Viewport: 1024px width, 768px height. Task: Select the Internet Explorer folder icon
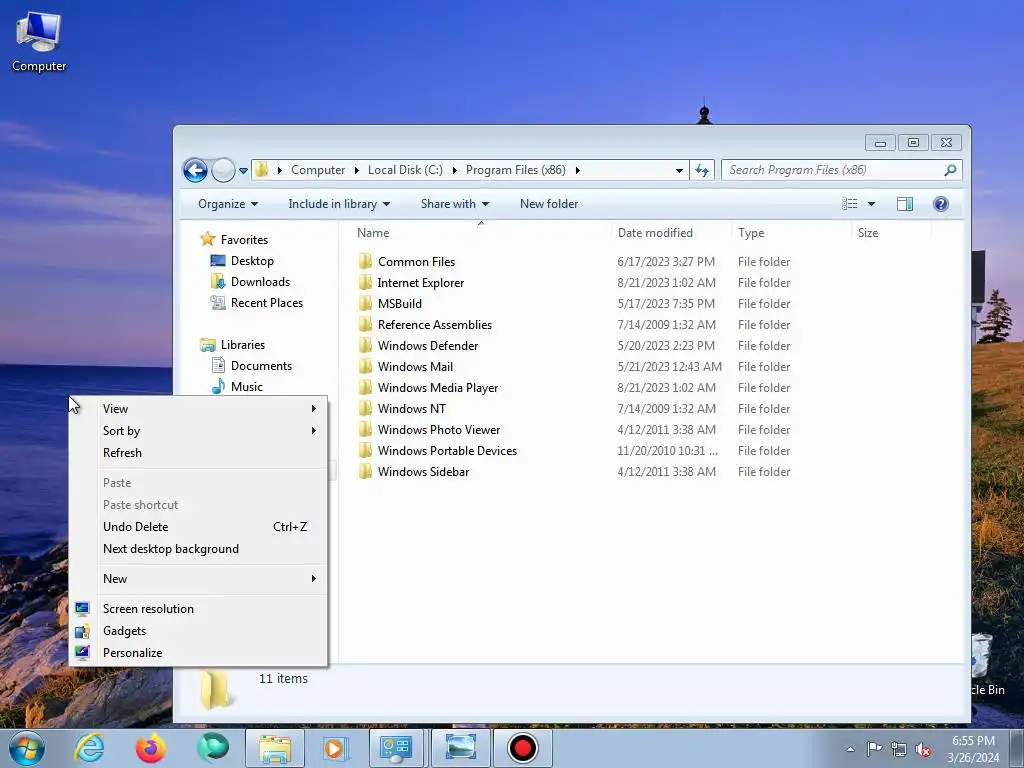(366, 282)
